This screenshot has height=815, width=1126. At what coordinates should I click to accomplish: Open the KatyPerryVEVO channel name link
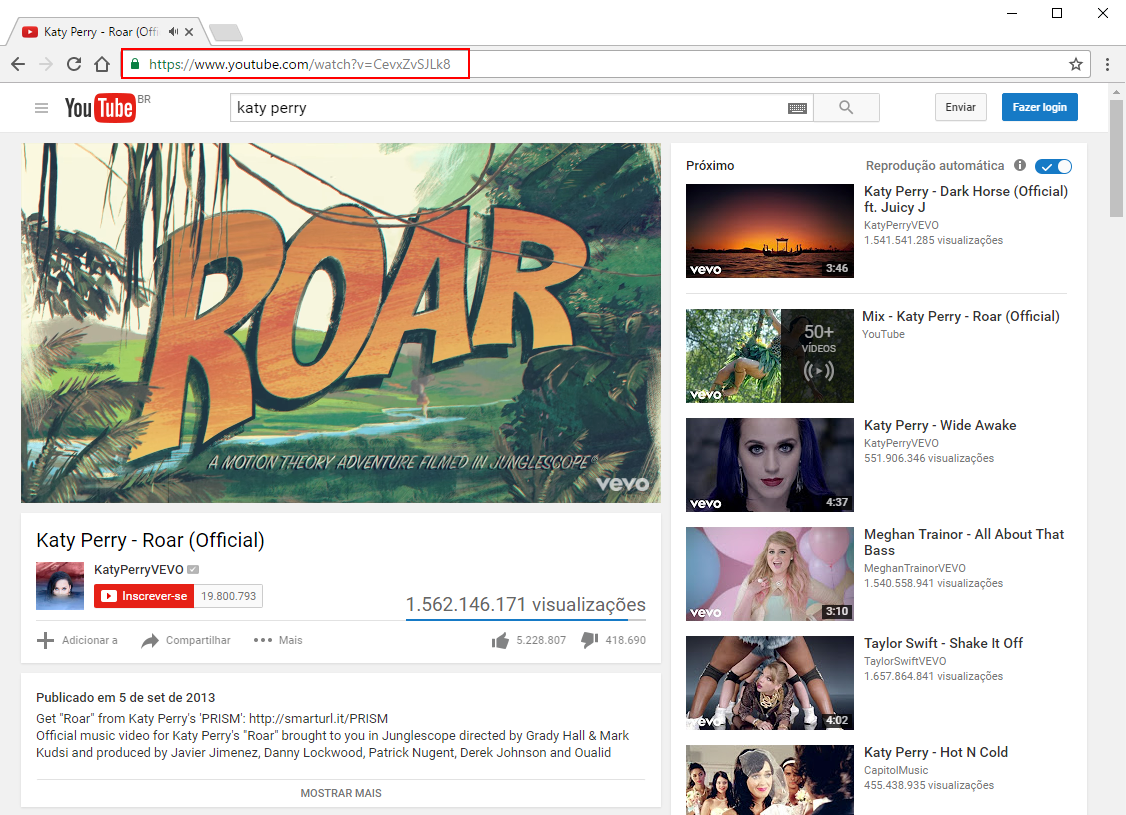139,569
